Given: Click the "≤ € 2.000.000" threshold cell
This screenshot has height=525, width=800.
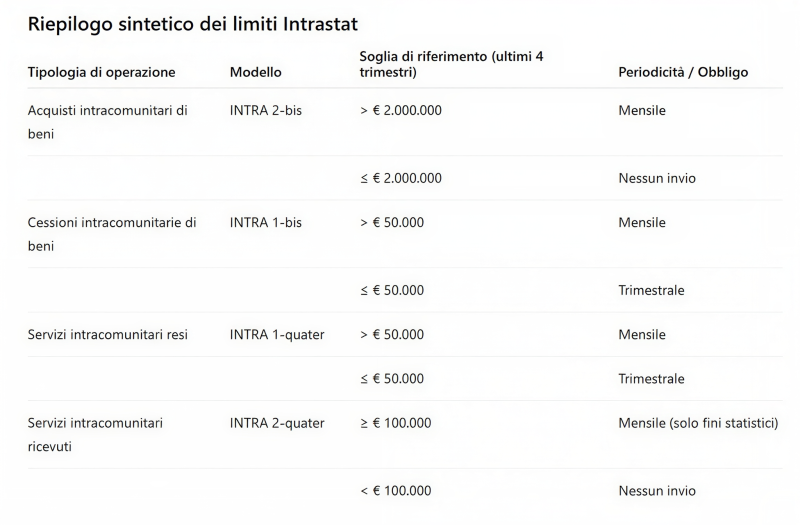Looking at the screenshot, I should click(400, 178).
